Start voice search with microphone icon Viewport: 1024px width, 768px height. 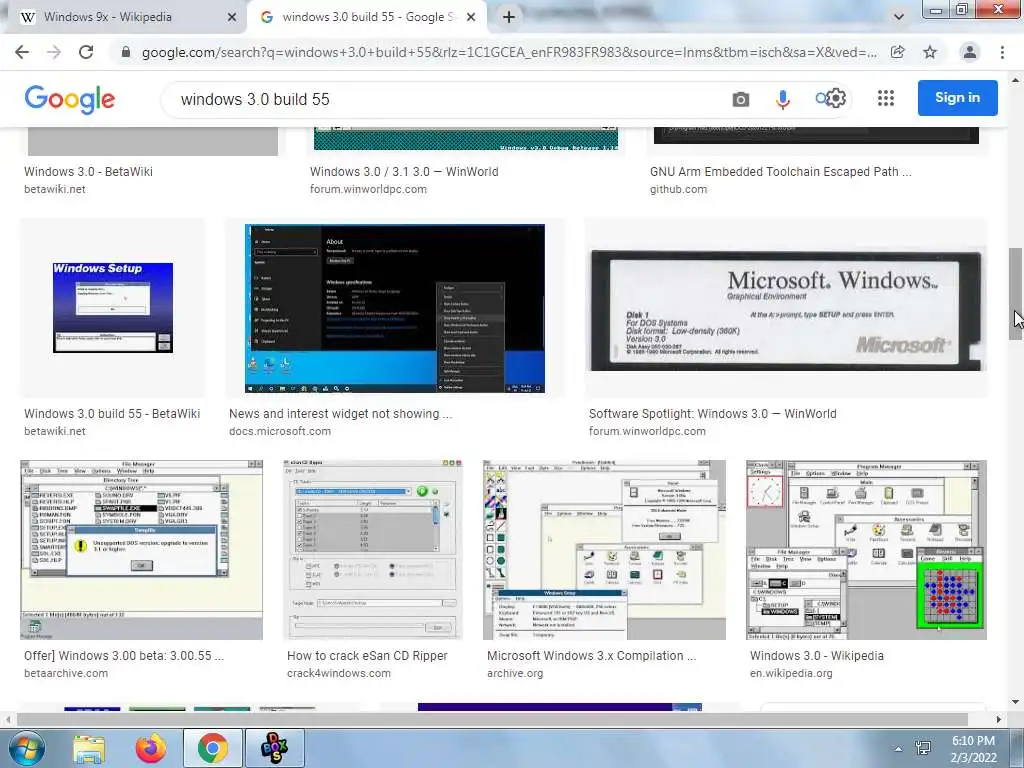(783, 99)
